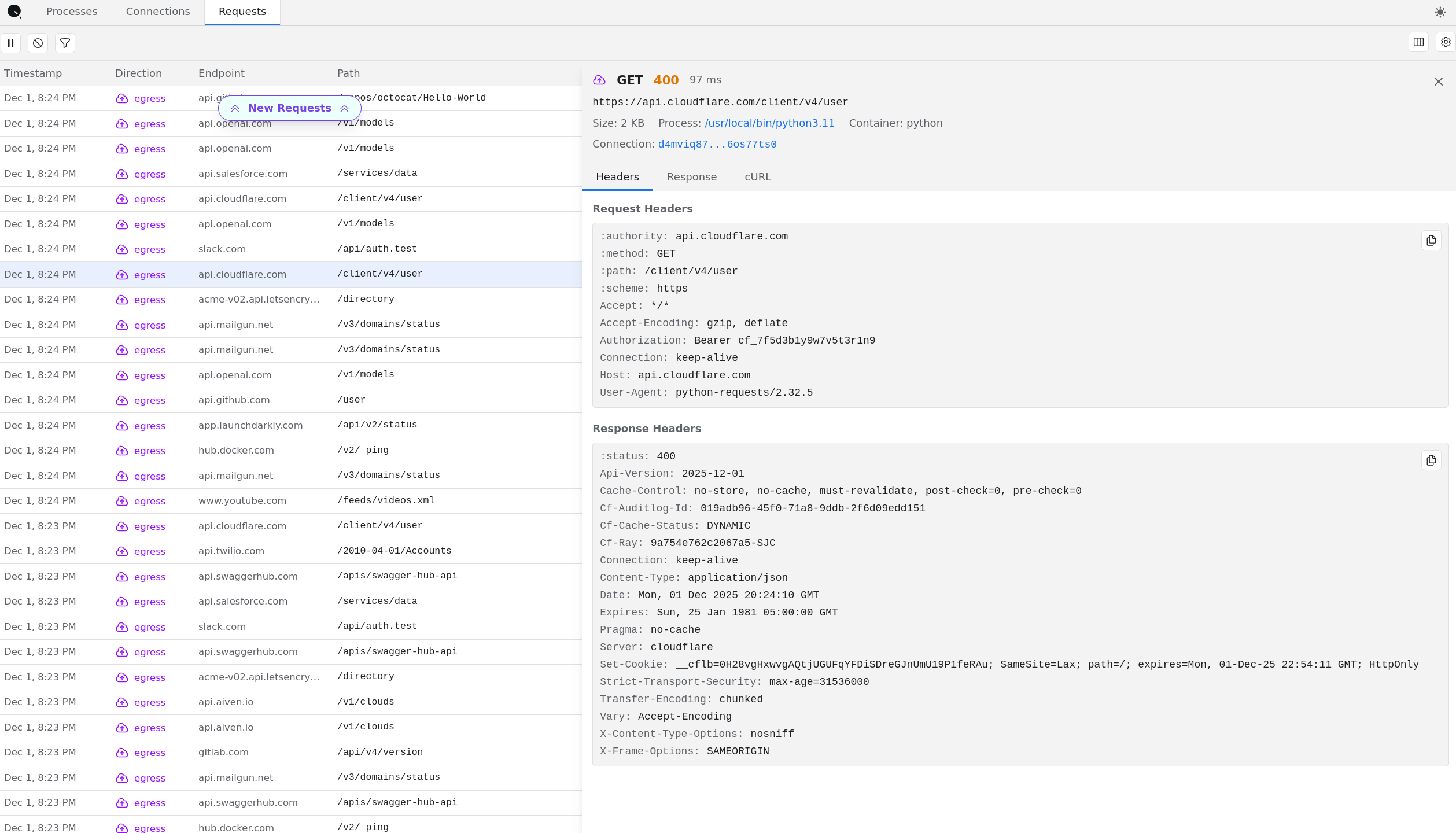Copy the response headers block
1456x833 pixels.
(x=1431, y=460)
